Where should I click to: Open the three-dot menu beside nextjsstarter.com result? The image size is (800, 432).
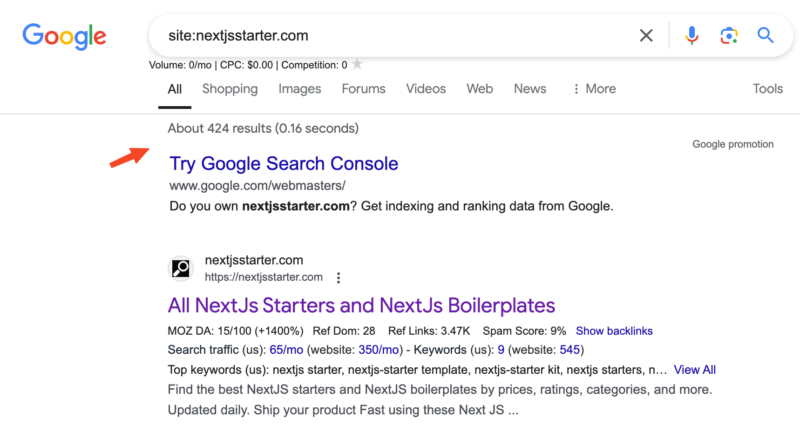[x=338, y=277]
